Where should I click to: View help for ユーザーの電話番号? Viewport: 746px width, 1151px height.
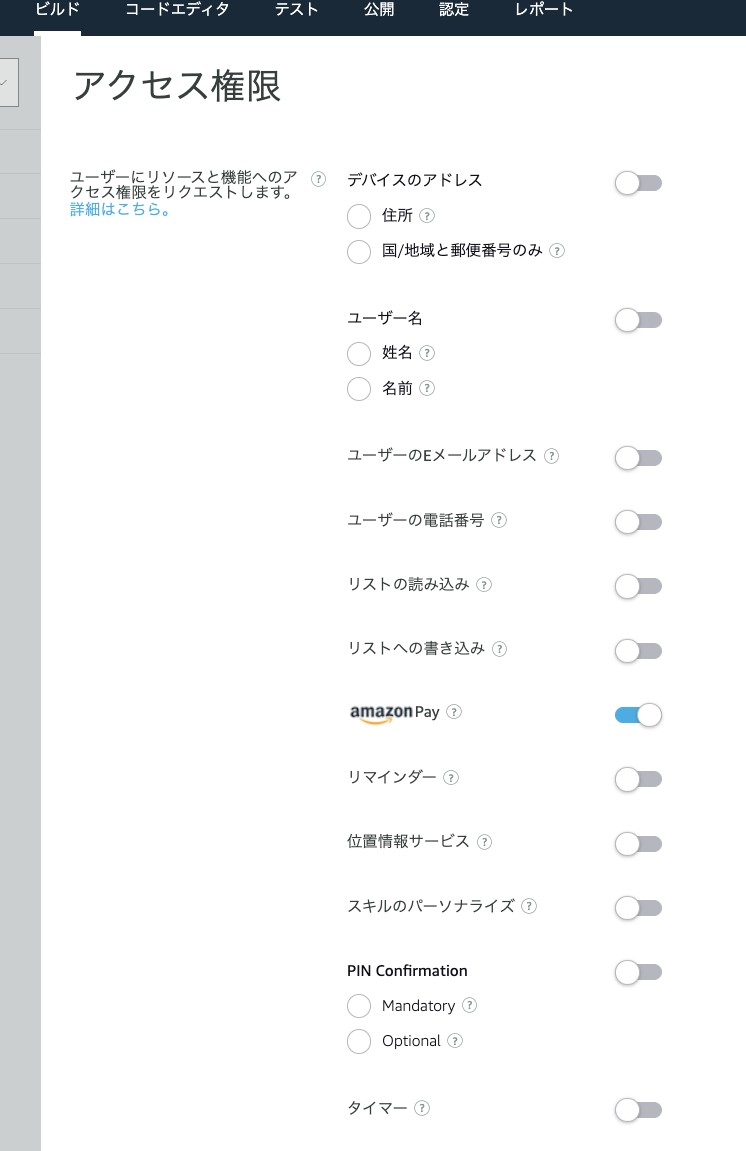tap(497, 520)
